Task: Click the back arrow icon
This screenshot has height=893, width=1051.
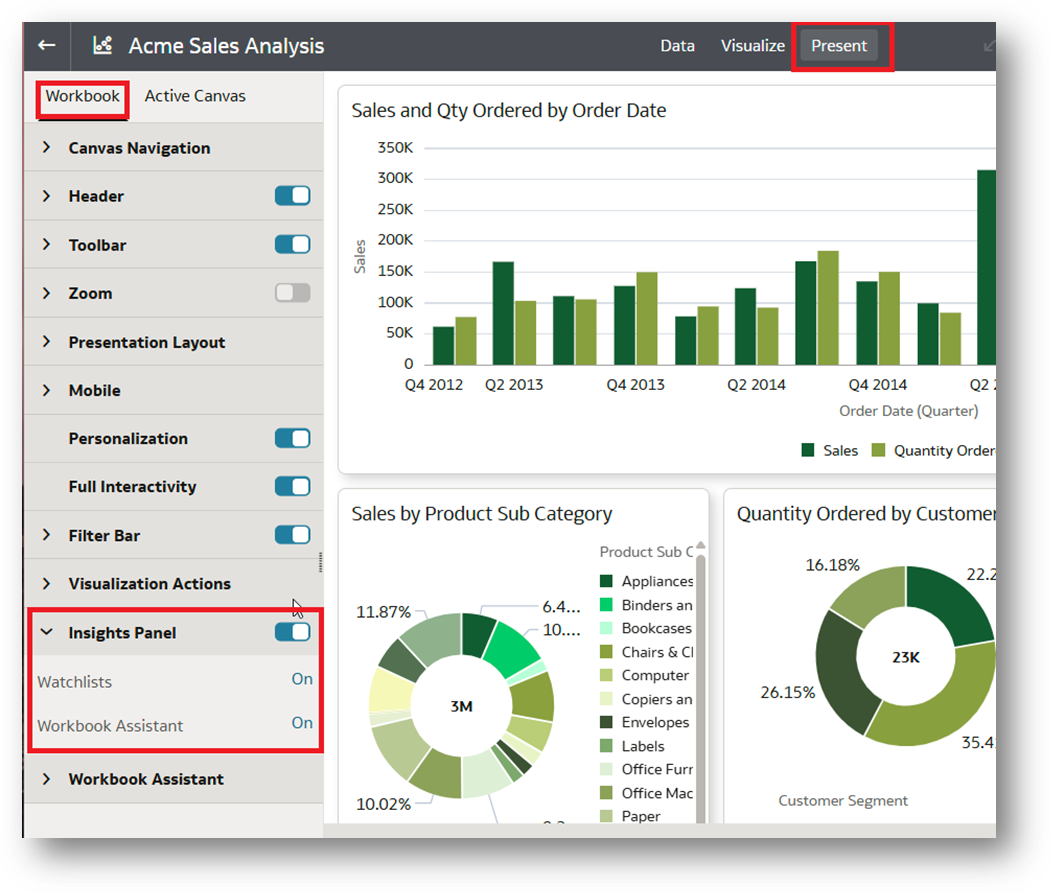Action: 46,45
